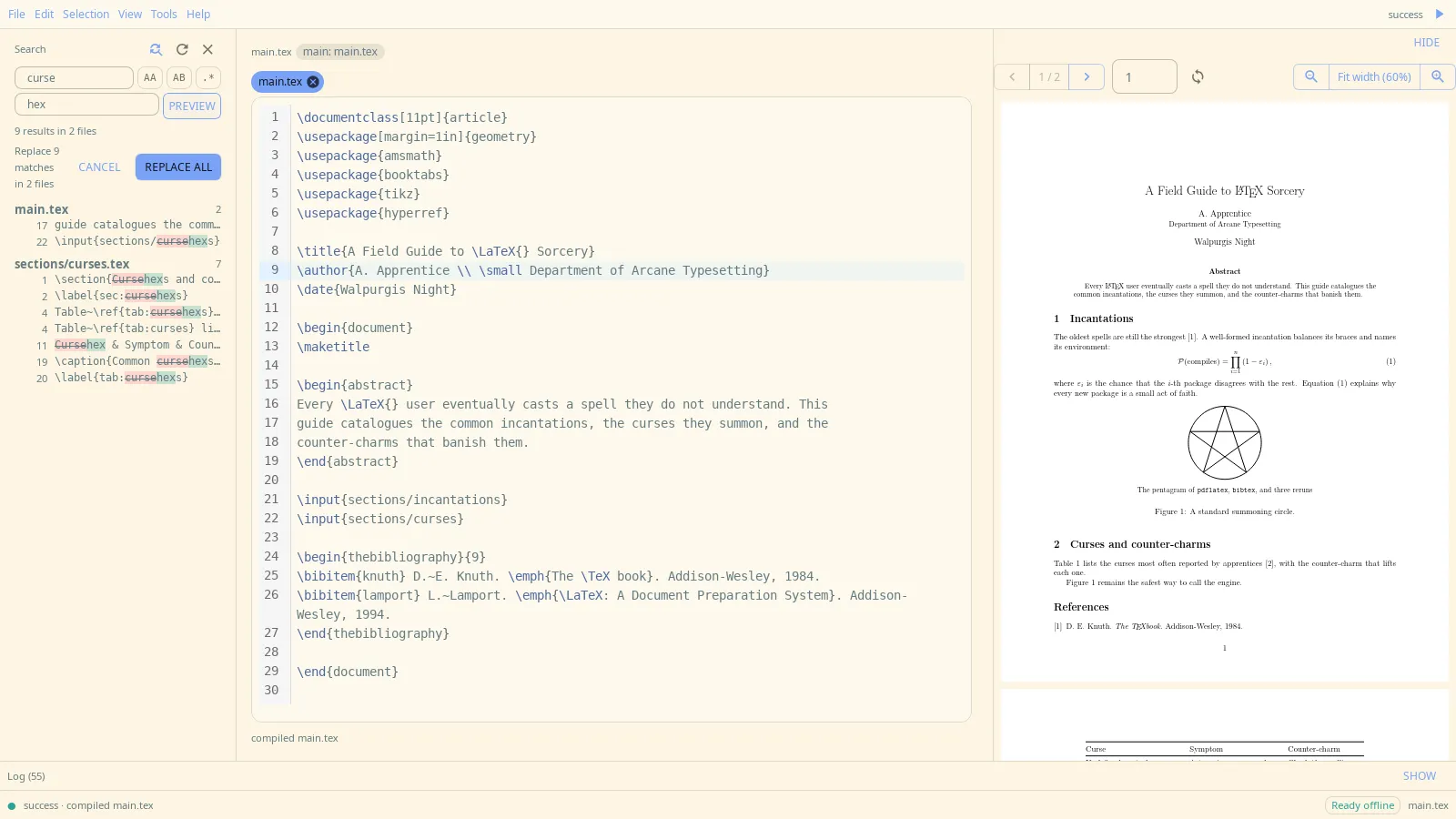Open the View menu
The height and width of the screenshot is (819, 1456).
pyautogui.click(x=130, y=15)
